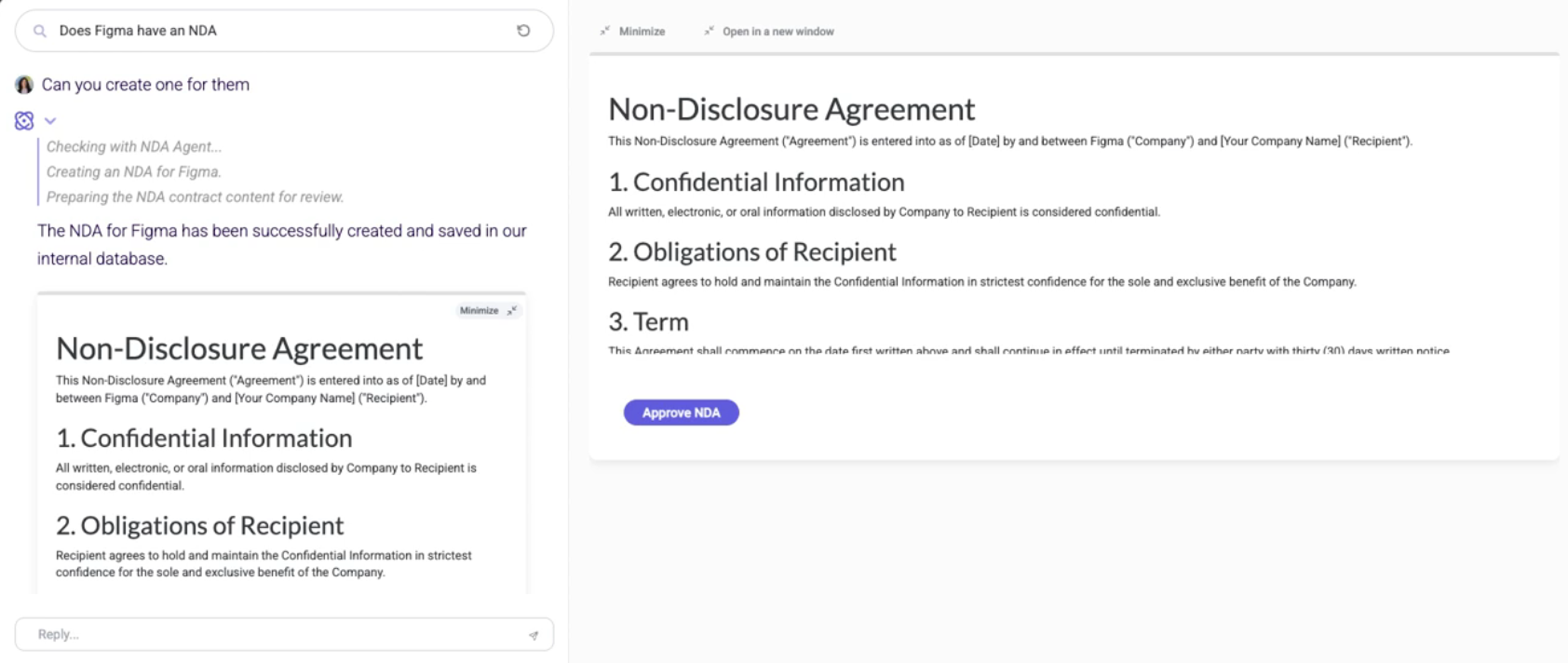Click the reset icon in the search bar
This screenshot has height=663, width=1568.
coord(523,31)
